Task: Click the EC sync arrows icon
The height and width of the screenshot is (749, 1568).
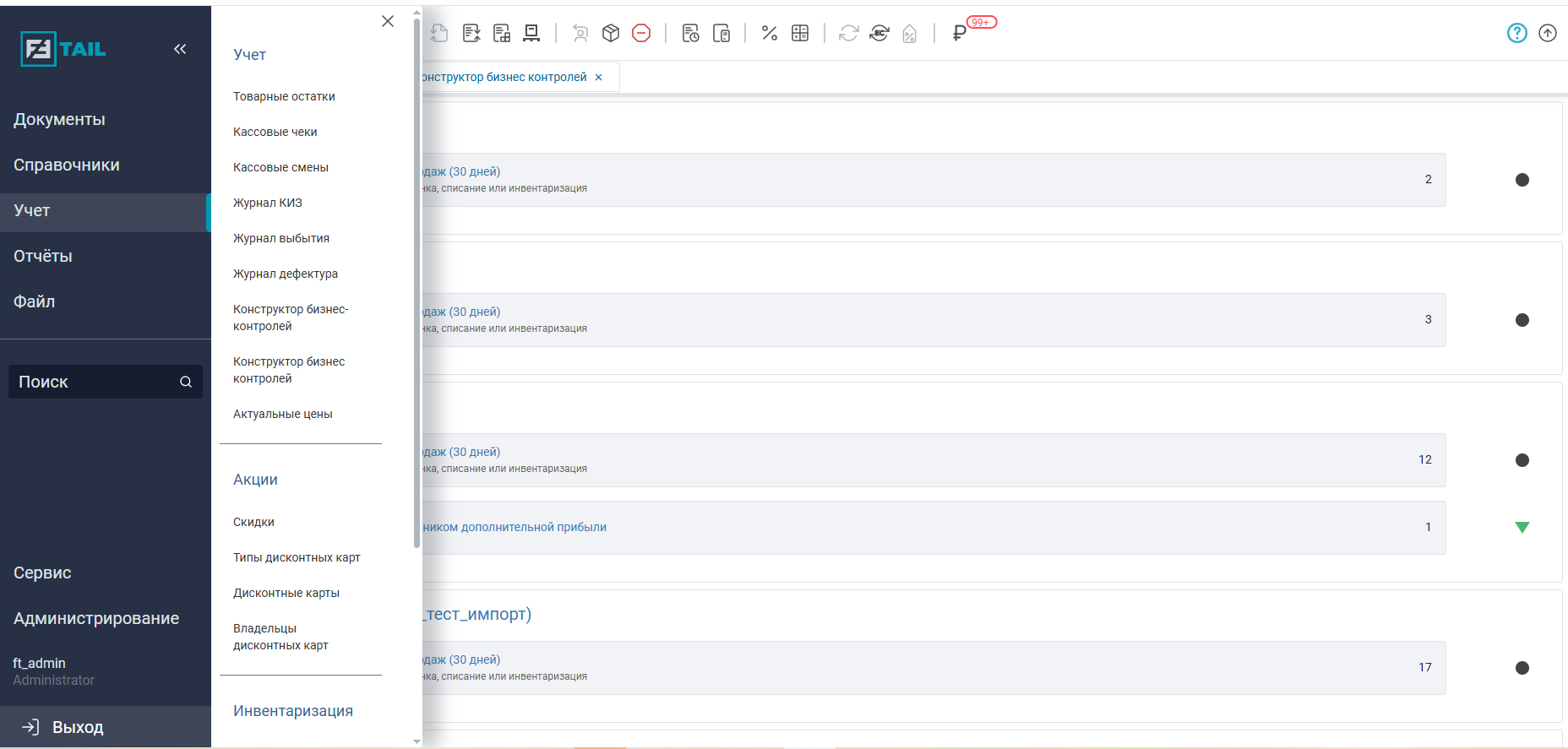Action: coord(879,33)
